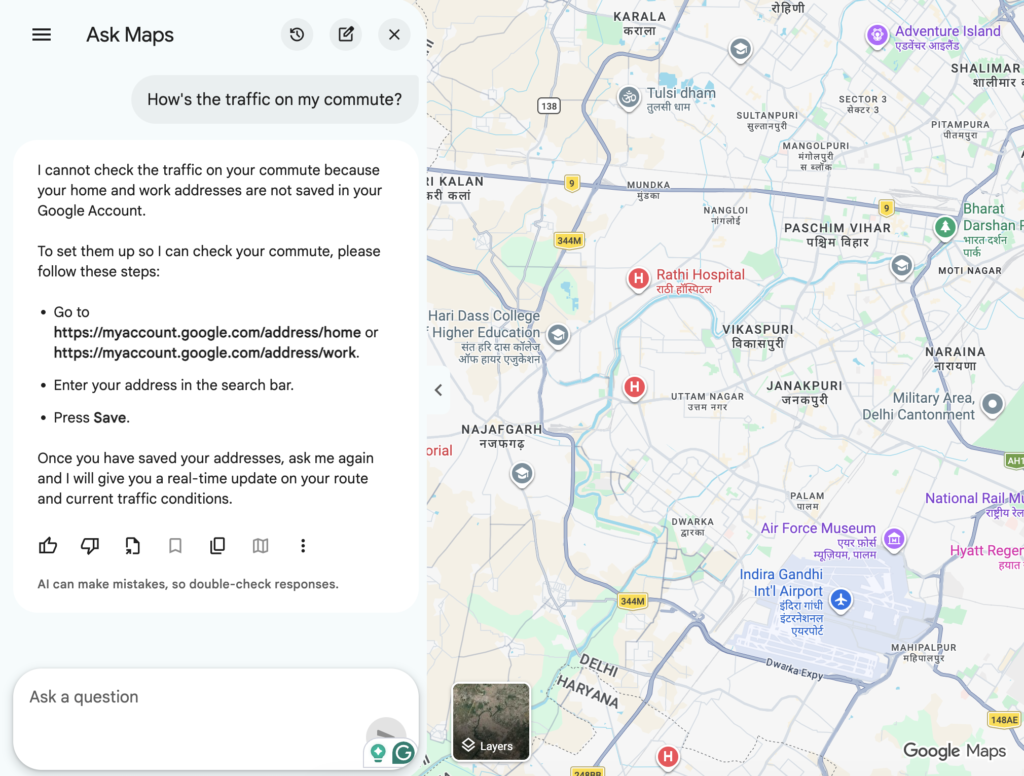Viewport: 1024px width, 776px height.
Task: Click the Dwarka map label
Action: pyautogui.click(x=692, y=526)
